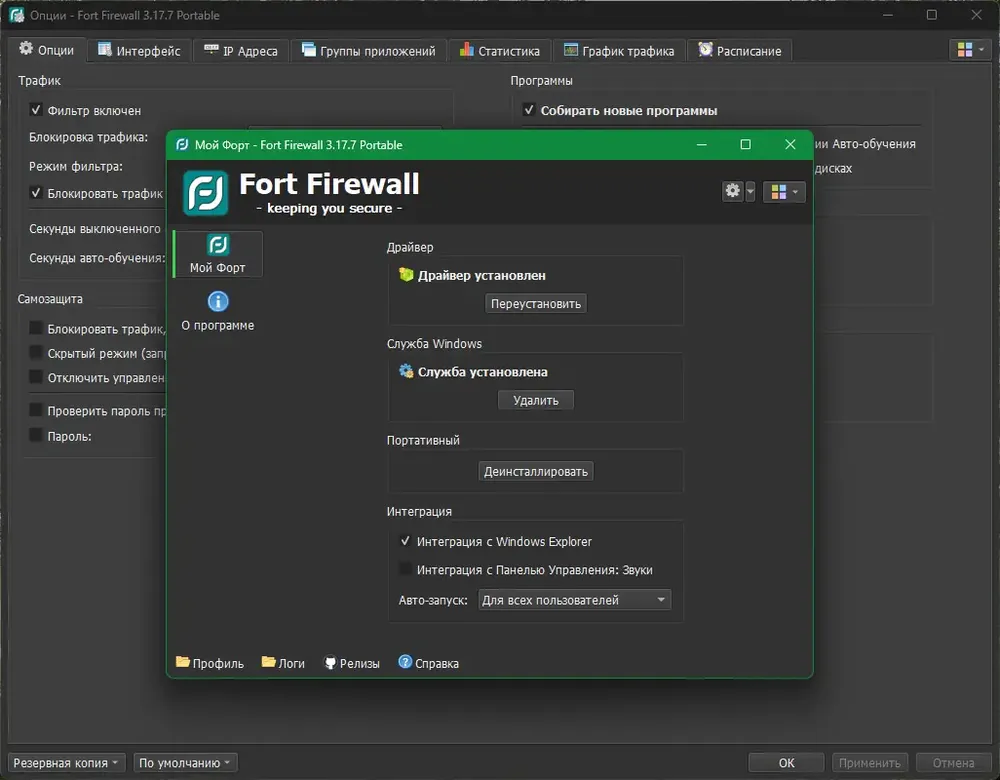The height and width of the screenshot is (780, 1000).
Task: Click Fort icon in Мой Форт title bar
Action: pos(182,145)
